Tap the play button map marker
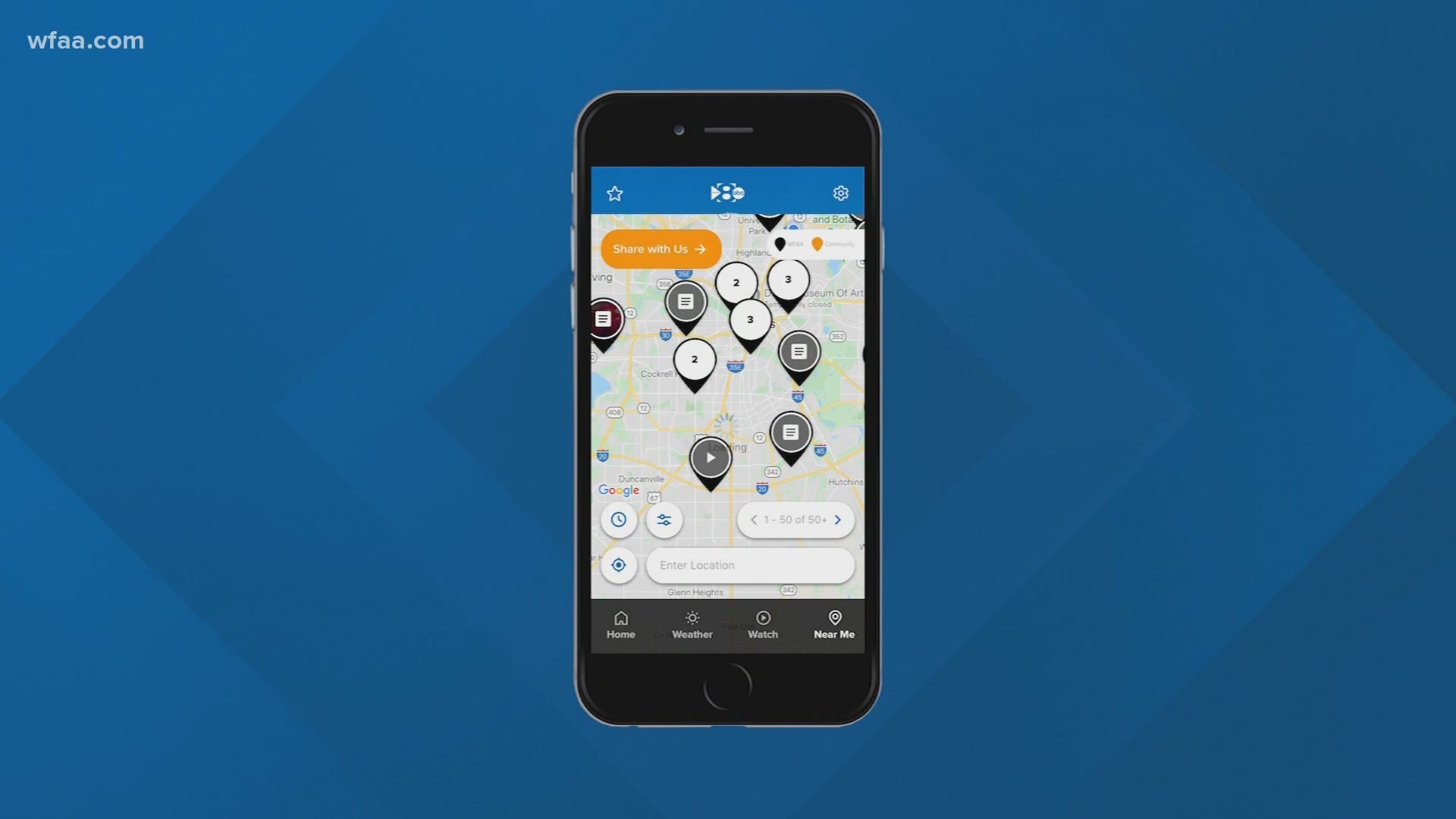This screenshot has width=1456, height=819. pos(711,458)
